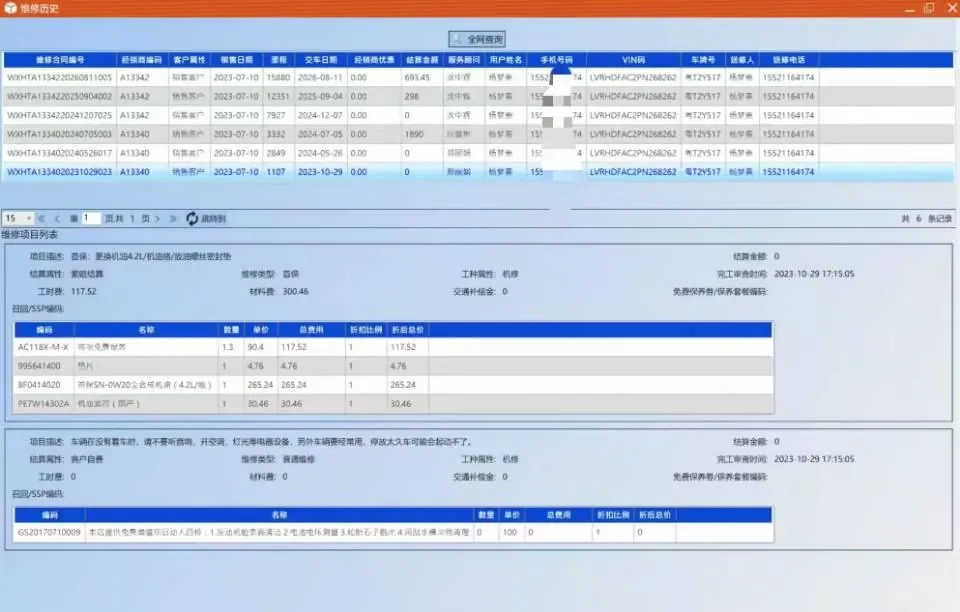This screenshot has height=612, width=960.
Task: Click mileage cell 15880
Action: 278,78
